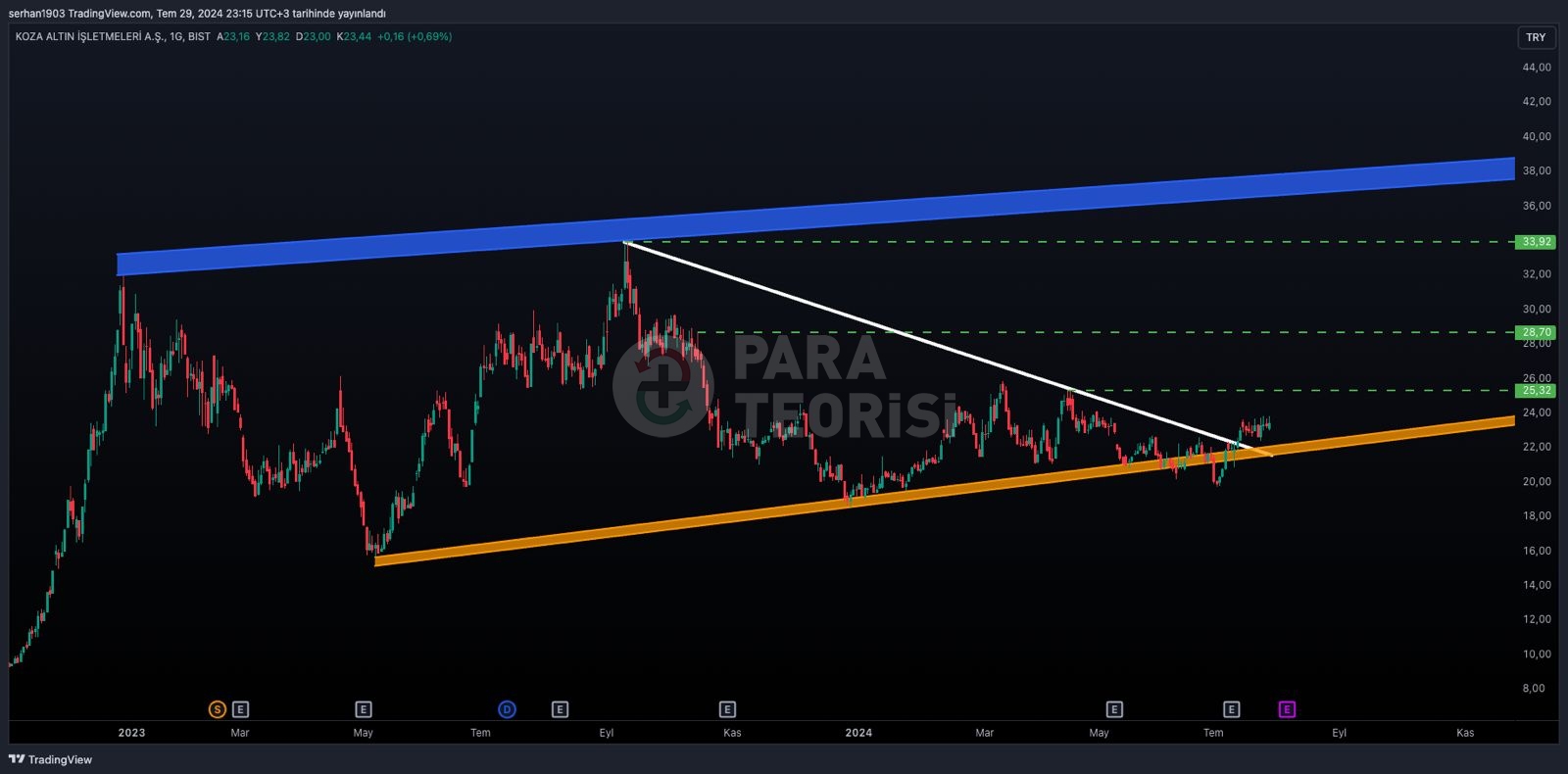Click the 22,00 price axis label

(1537, 447)
